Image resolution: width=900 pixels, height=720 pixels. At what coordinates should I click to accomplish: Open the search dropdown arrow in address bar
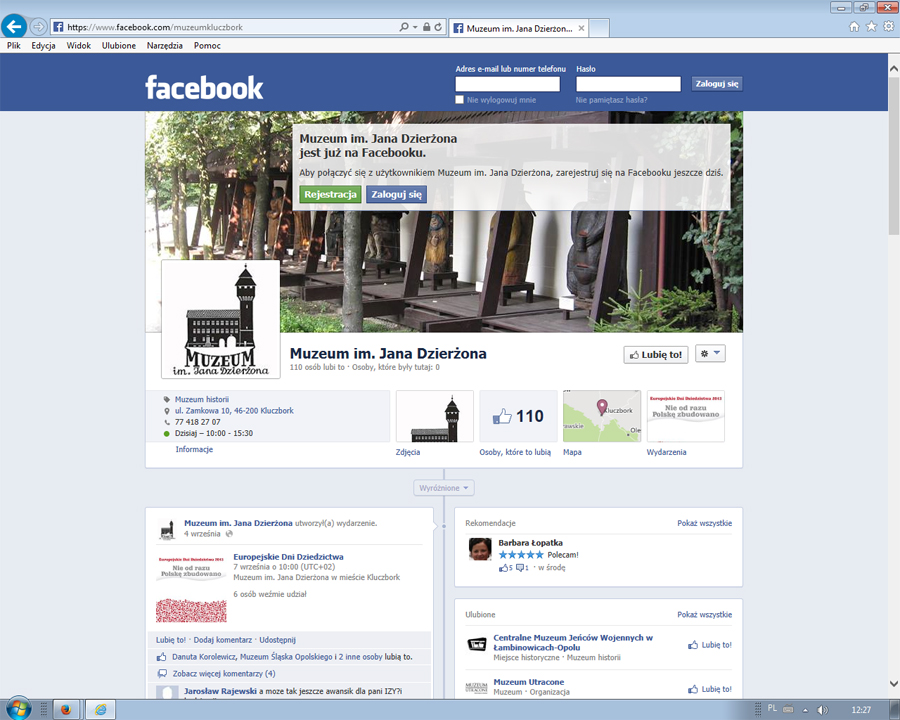click(415, 27)
